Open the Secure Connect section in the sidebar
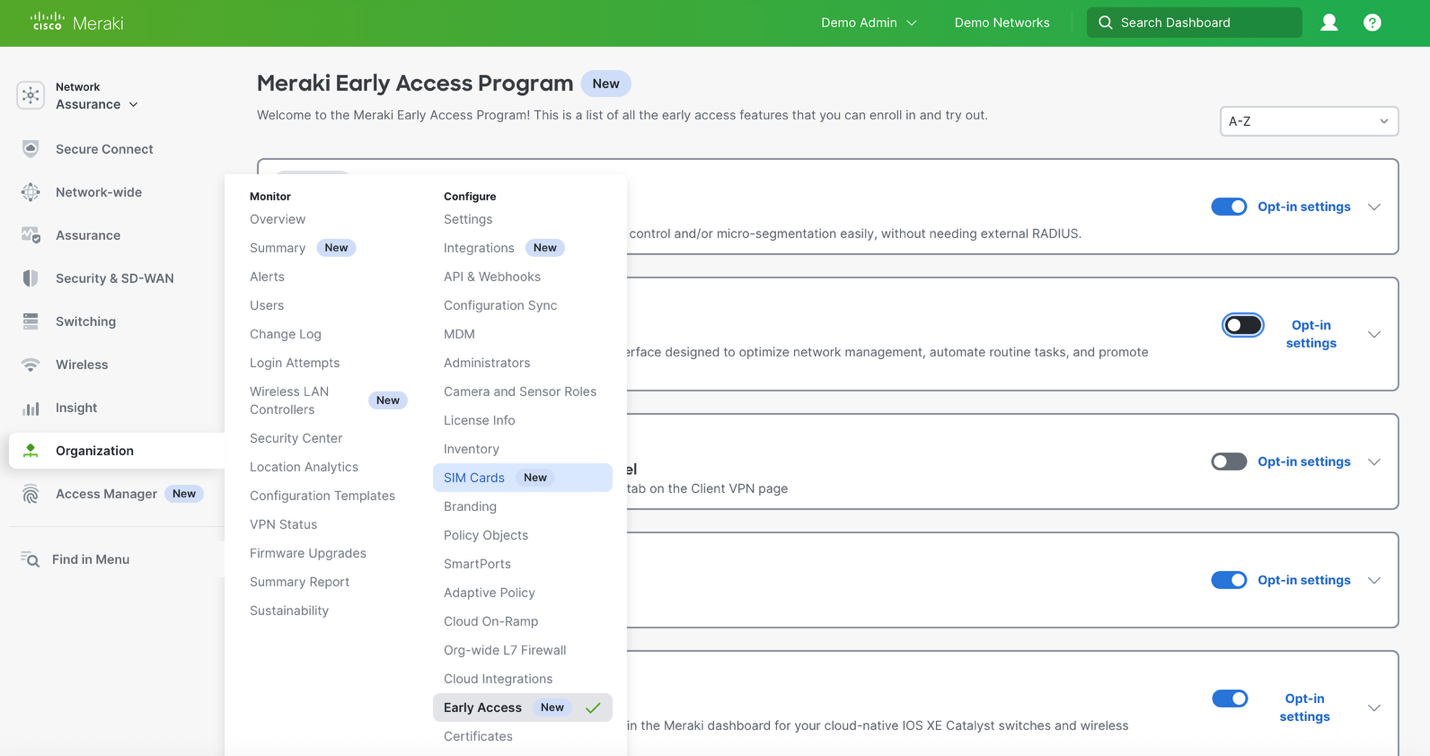Screen dimensions: 1430x756 pos(105,148)
